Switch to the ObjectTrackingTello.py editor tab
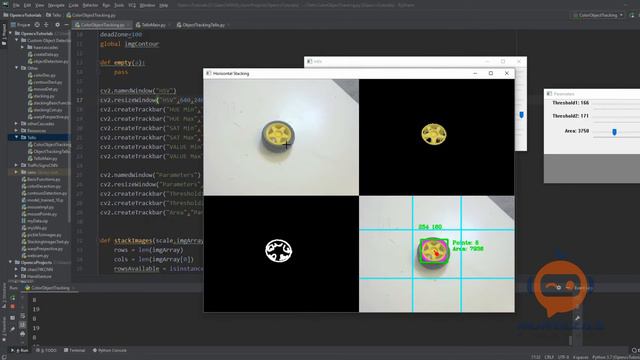Screen dimensions: 640x360 point(203,25)
